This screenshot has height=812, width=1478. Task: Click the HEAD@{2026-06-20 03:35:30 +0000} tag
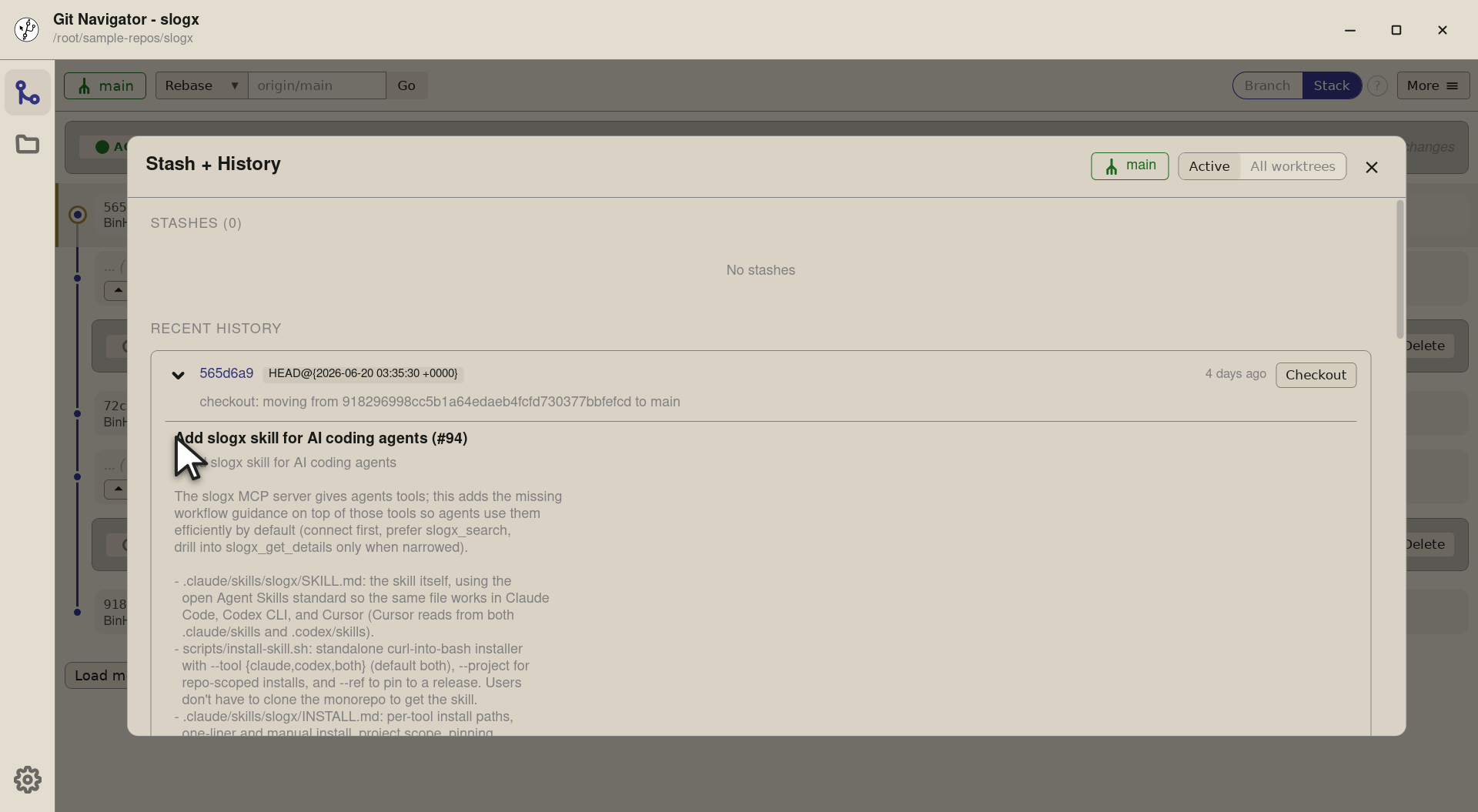click(363, 373)
